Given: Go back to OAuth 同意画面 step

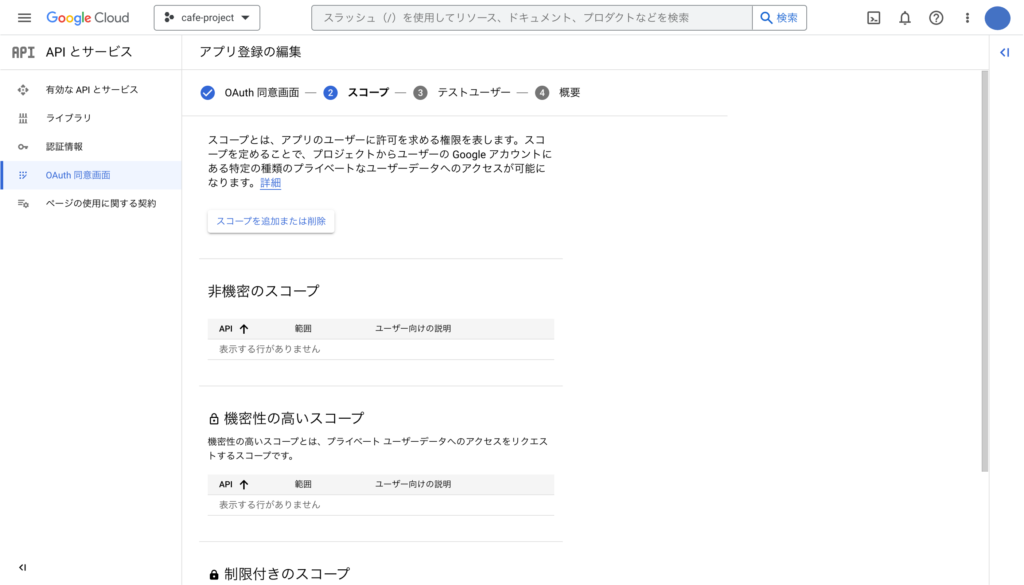Looking at the screenshot, I should click(249, 93).
